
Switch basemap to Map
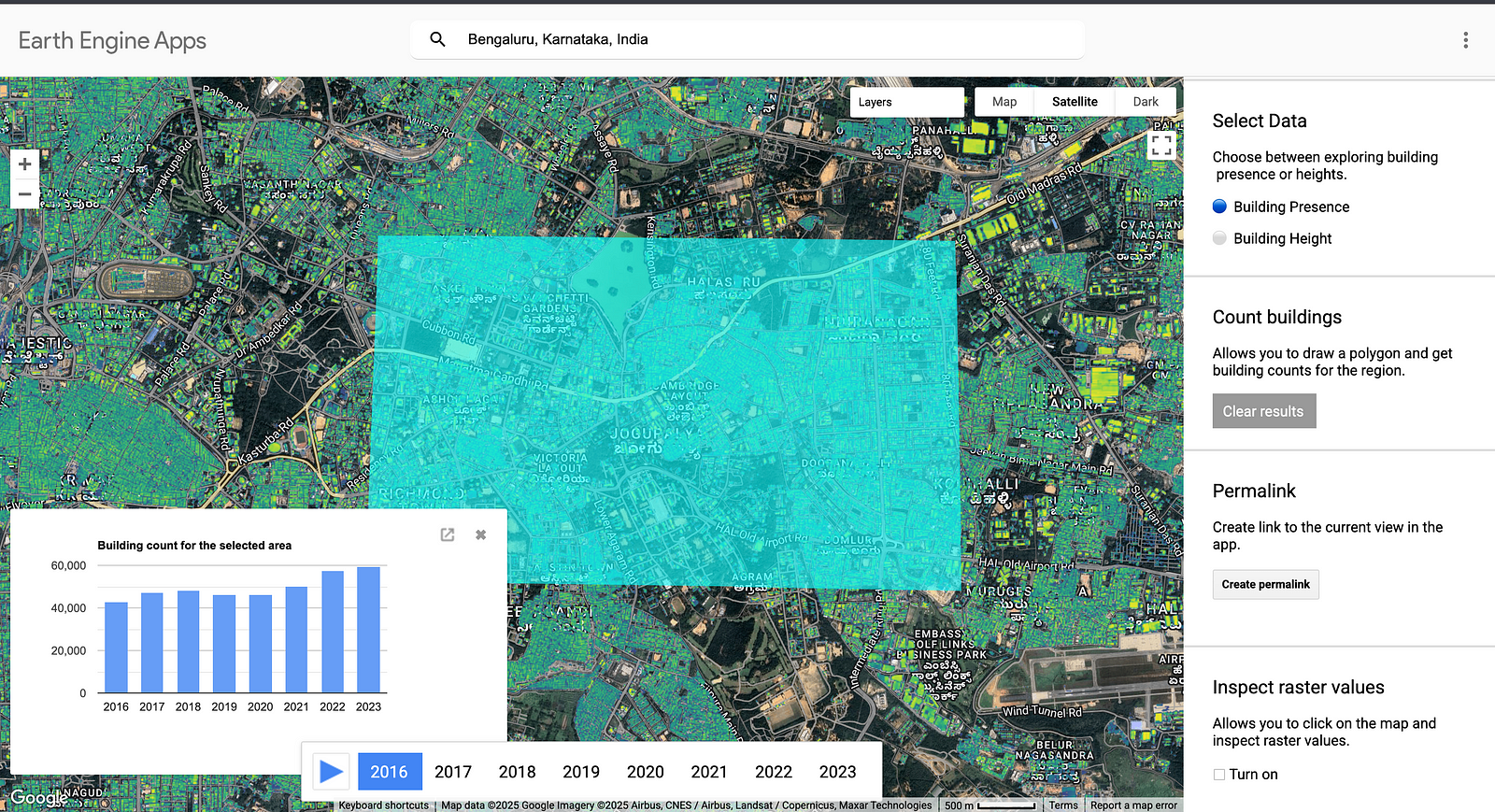1004,102
